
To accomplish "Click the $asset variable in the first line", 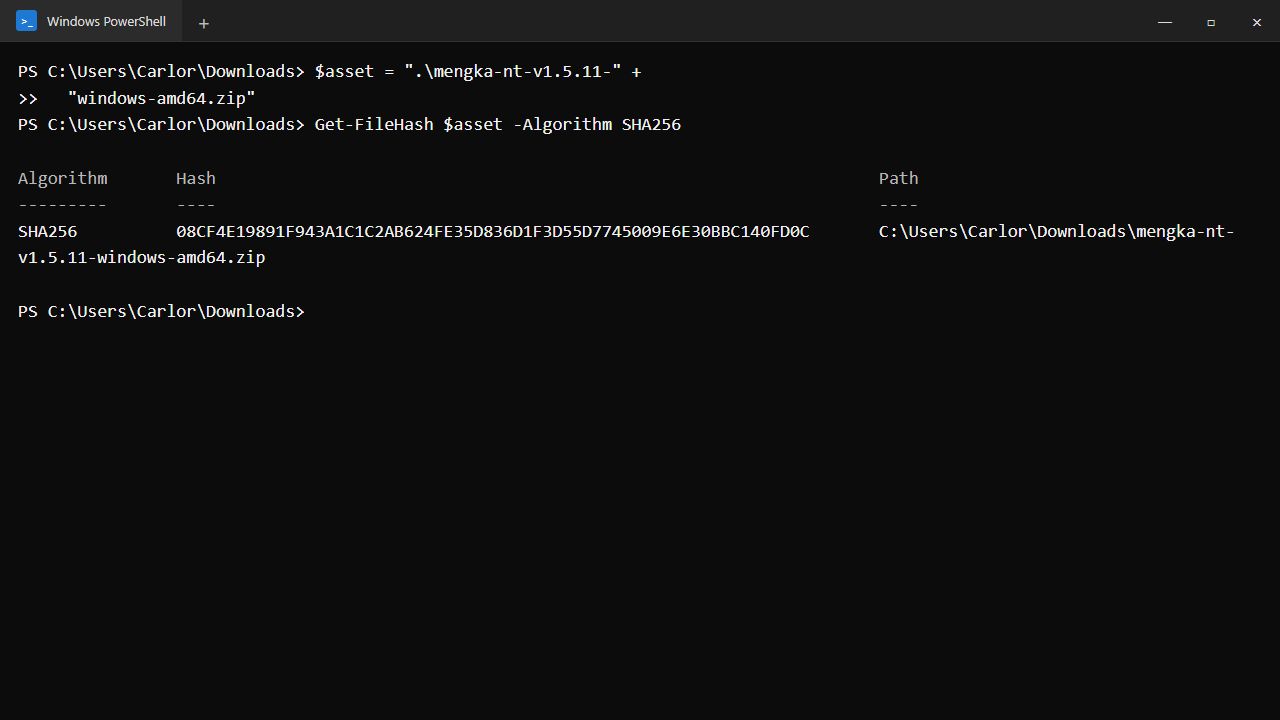I will [x=344, y=71].
